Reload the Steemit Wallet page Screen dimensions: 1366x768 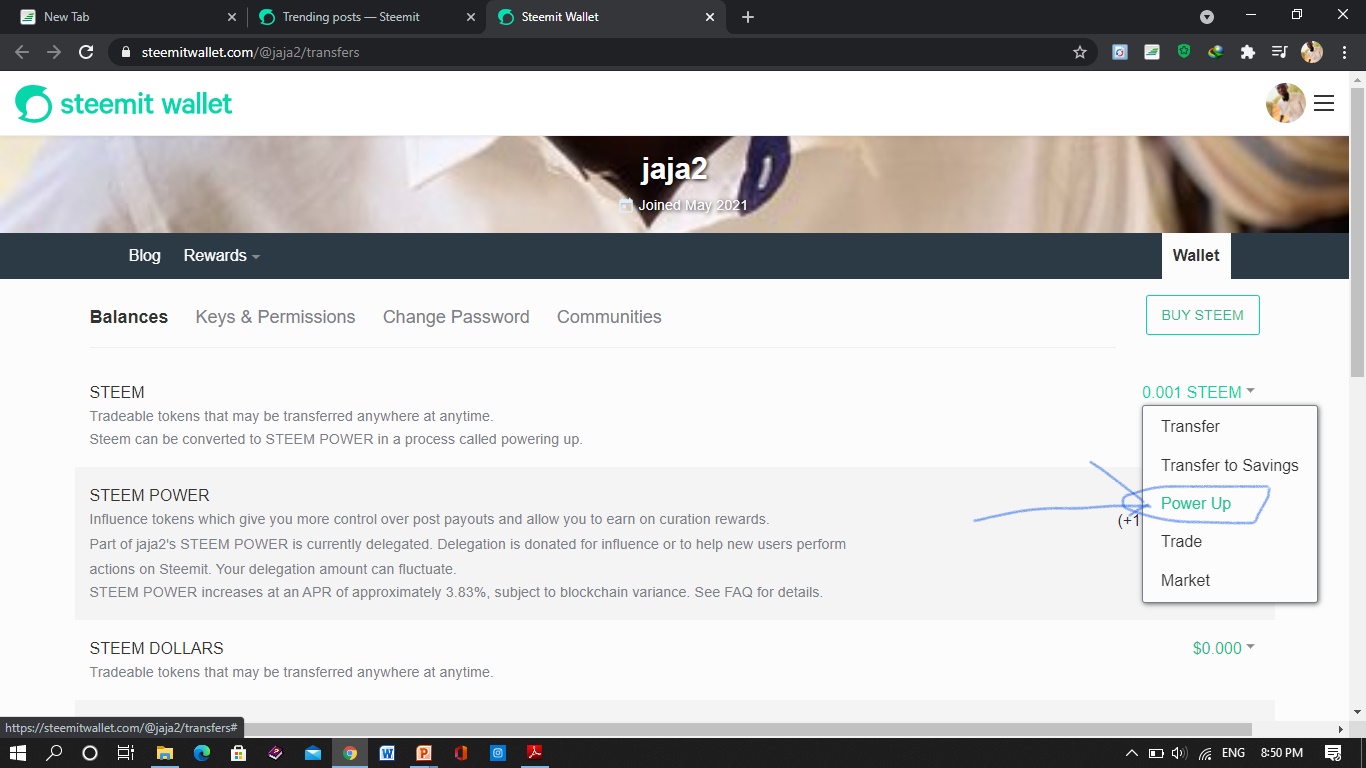pos(86,52)
